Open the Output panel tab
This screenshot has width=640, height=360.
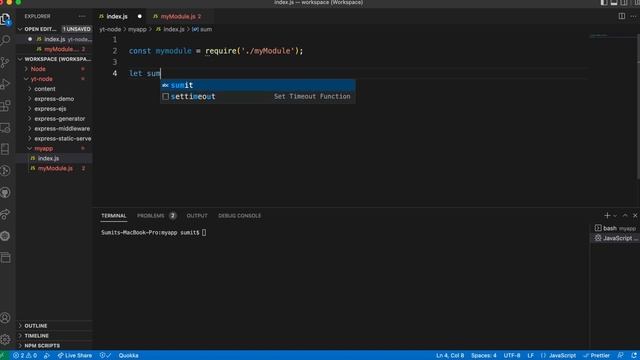coord(197,216)
